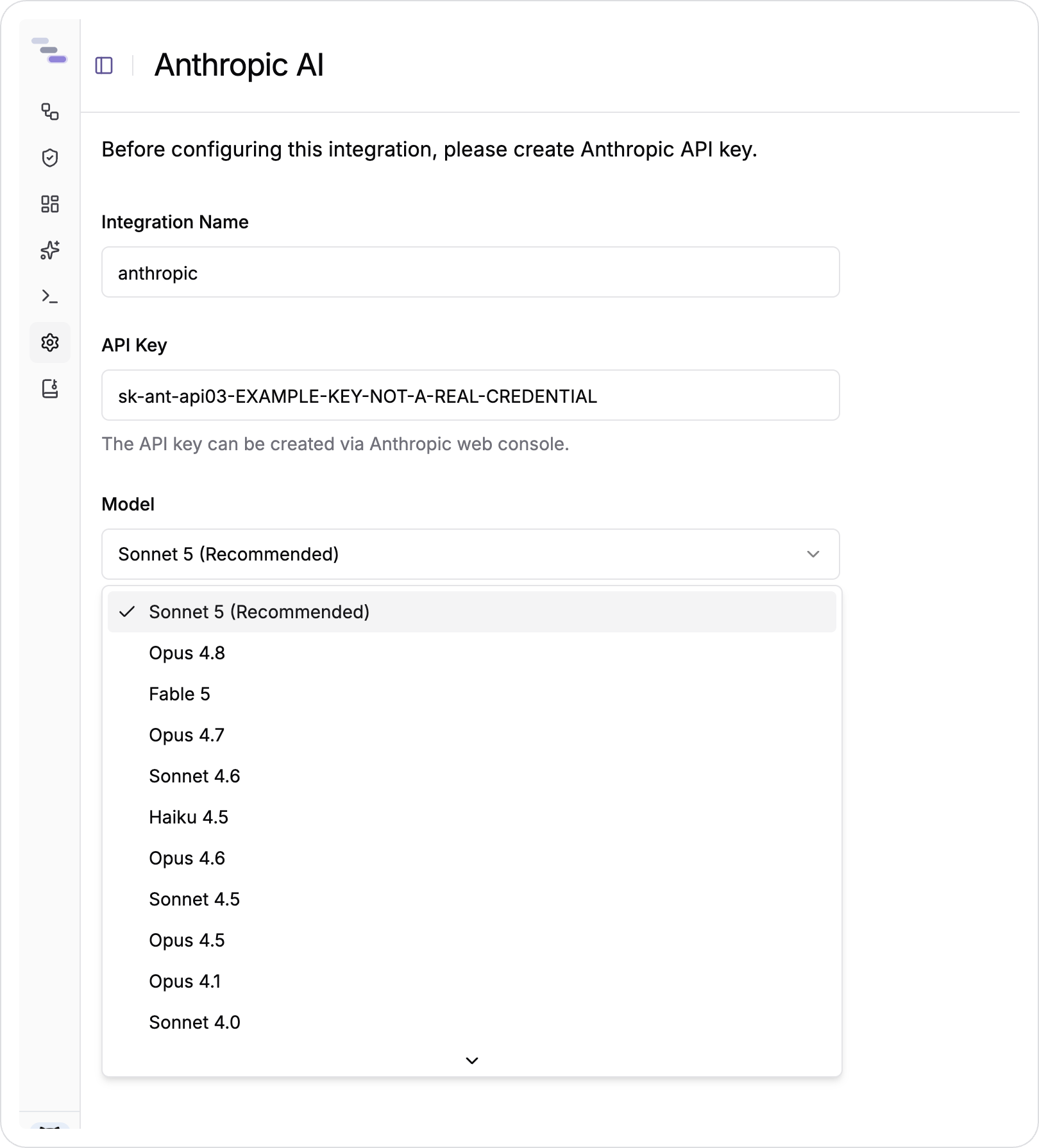Choose Opus 4.5 model
Image resolution: width=1039 pixels, height=1148 pixels.
(x=472, y=940)
